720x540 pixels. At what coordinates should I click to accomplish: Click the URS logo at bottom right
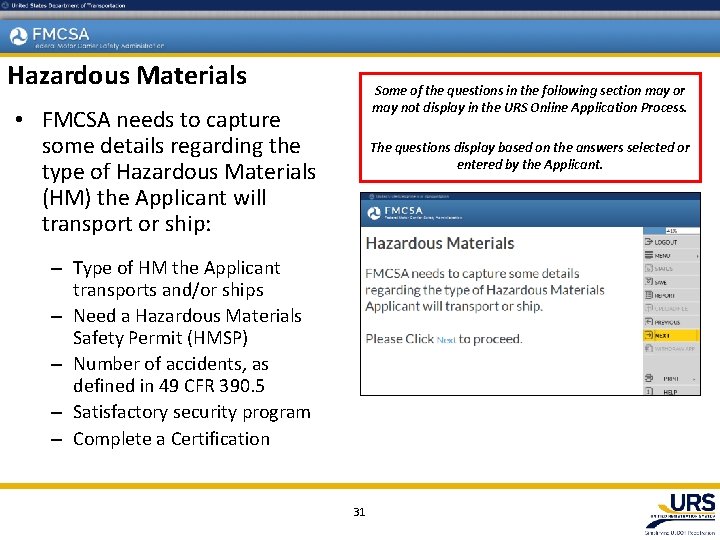tap(681, 513)
